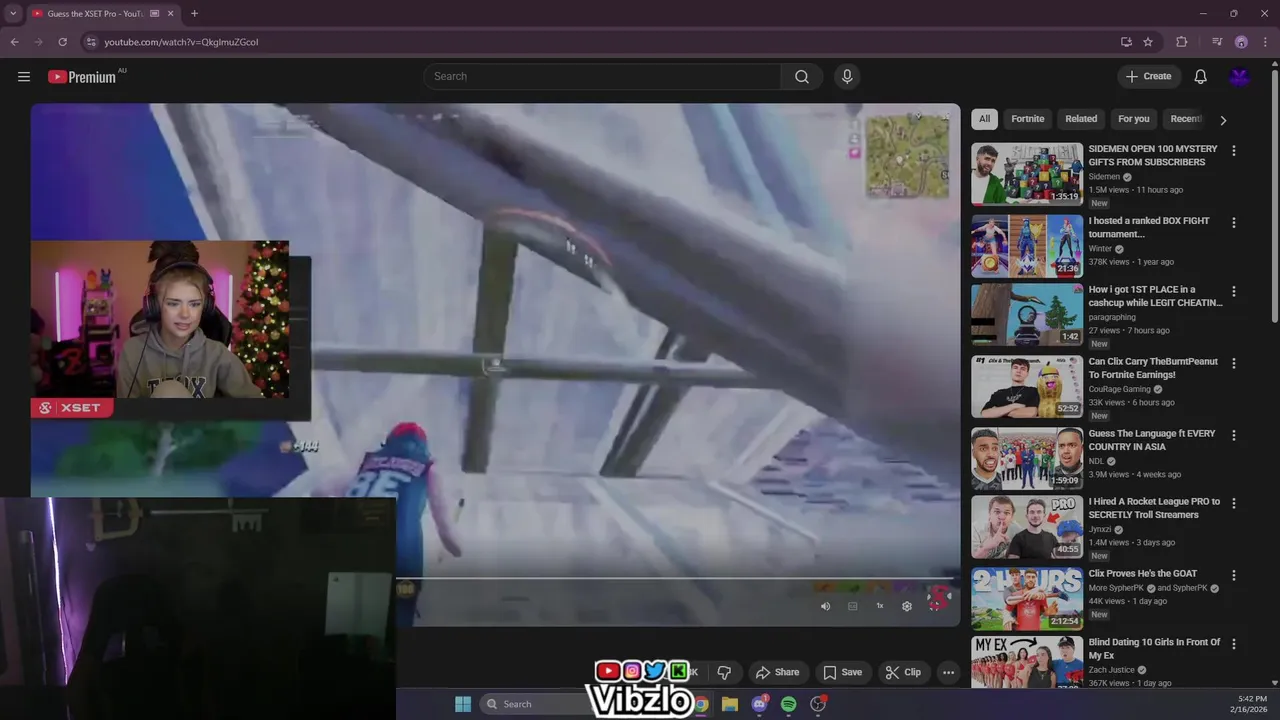Toggle closed captions in the player
This screenshot has width=1280, height=720.
point(852,606)
